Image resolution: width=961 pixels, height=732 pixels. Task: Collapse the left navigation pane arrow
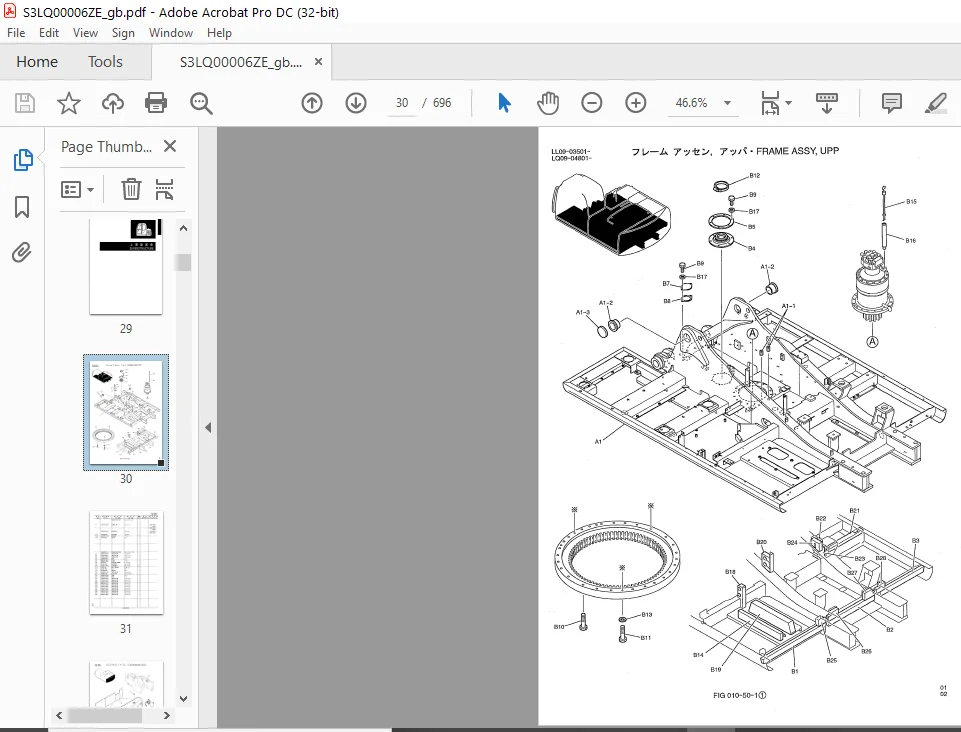coord(208,427)
